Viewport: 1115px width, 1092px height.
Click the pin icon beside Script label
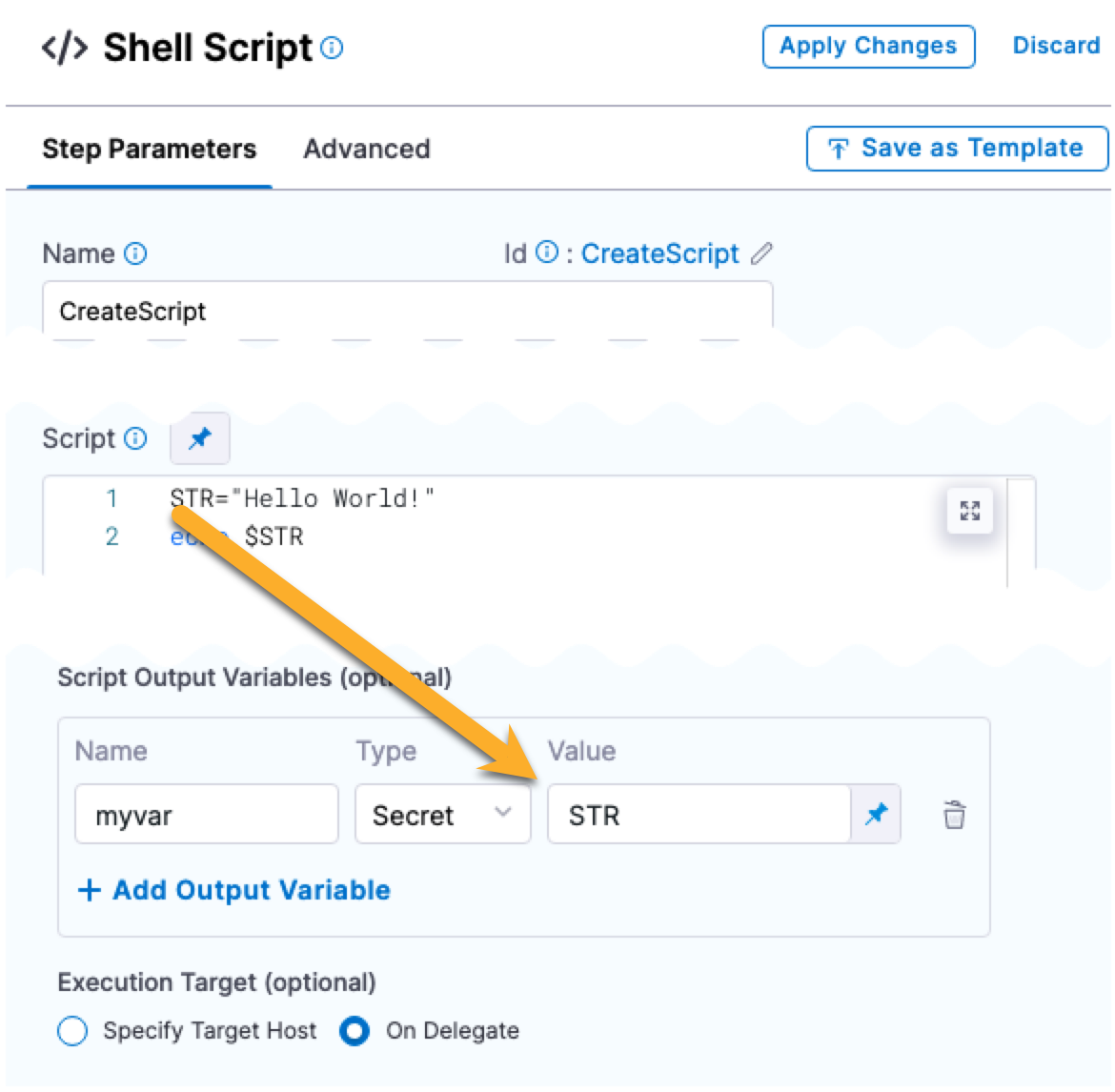199,439
